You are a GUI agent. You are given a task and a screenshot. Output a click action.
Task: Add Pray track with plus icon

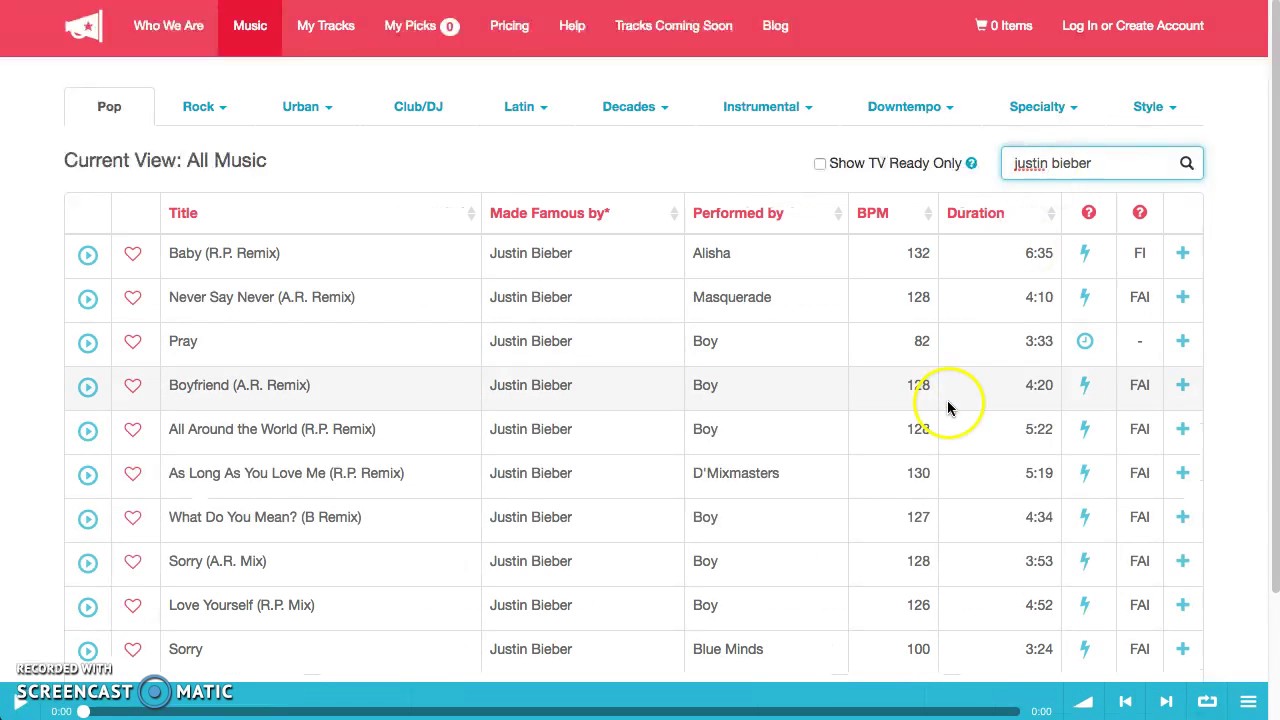(x=1183, y=341)
